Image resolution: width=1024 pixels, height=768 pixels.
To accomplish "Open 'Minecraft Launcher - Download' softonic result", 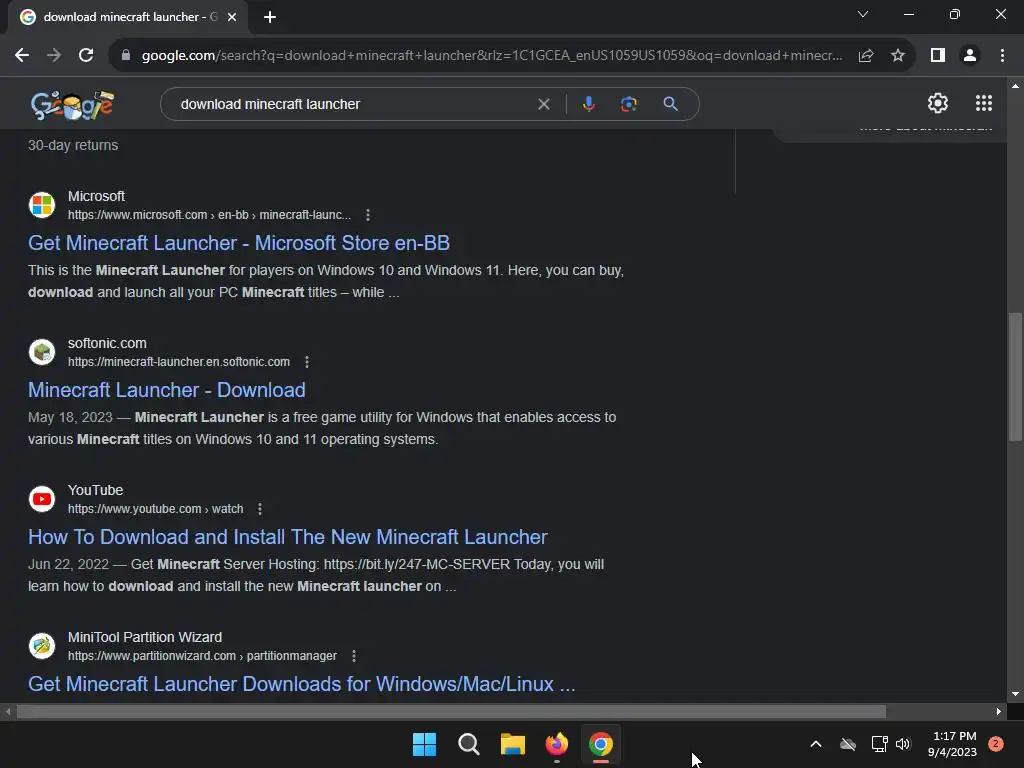I will point(167,390).
